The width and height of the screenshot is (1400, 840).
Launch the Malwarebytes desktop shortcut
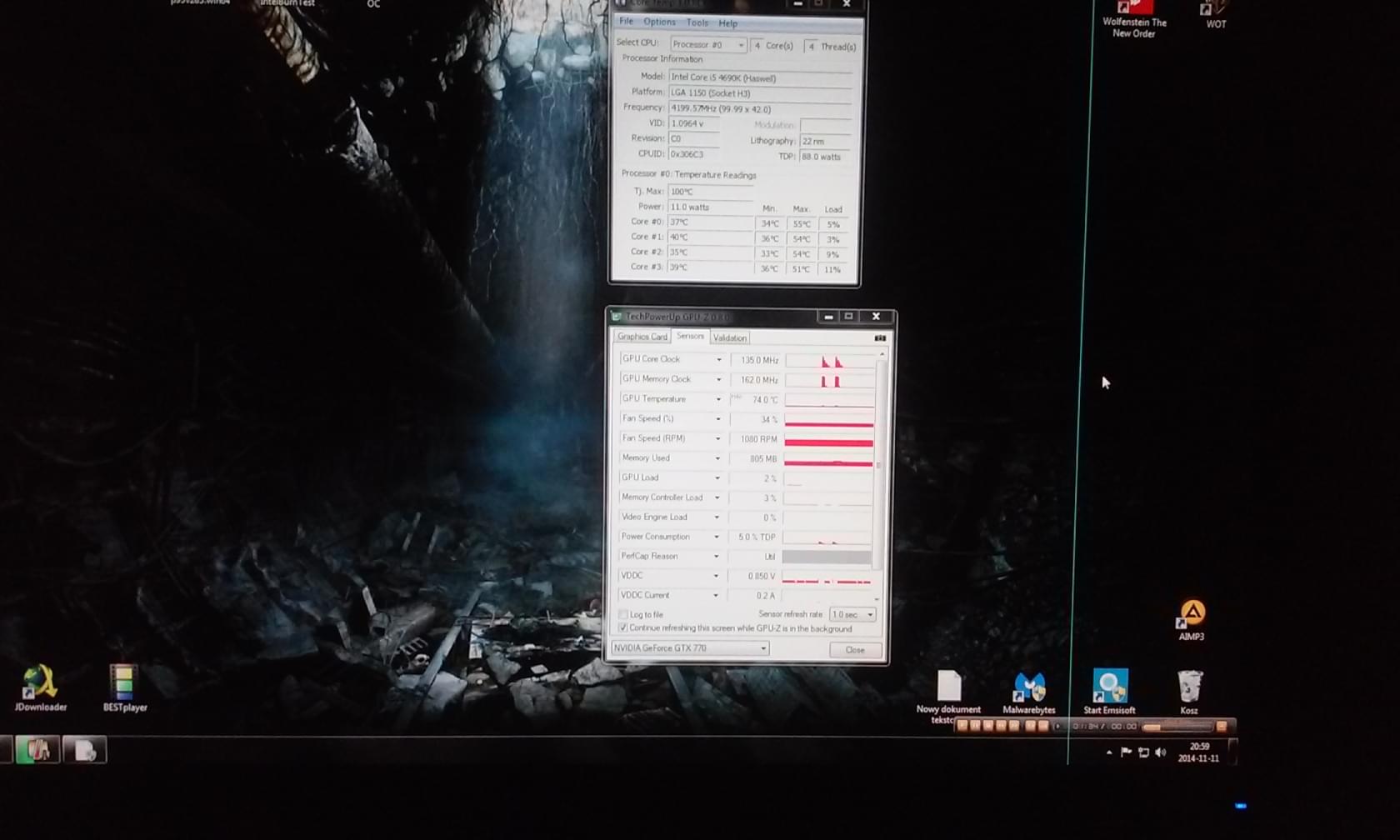(x=1028, y=692)
